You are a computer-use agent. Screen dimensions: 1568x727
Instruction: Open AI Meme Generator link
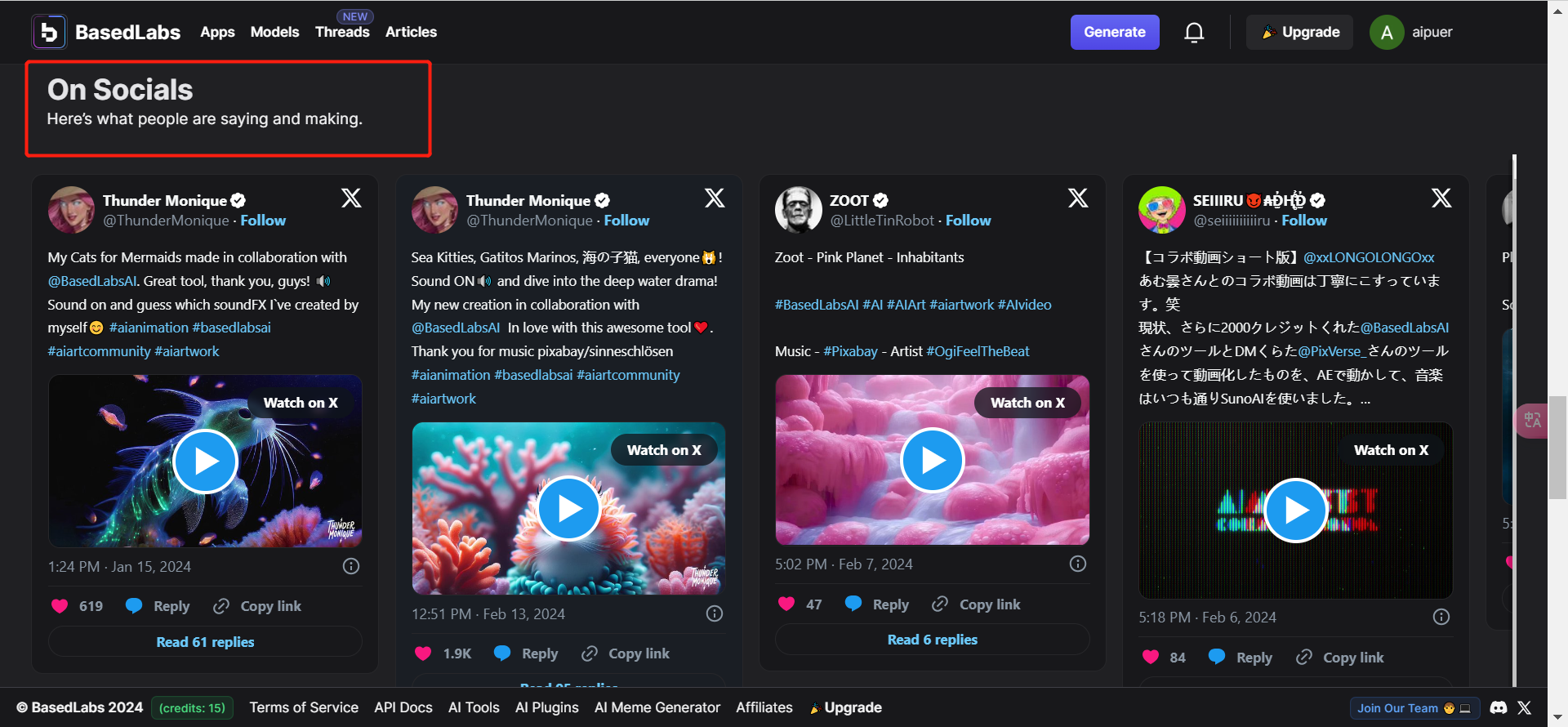(657, 707)
